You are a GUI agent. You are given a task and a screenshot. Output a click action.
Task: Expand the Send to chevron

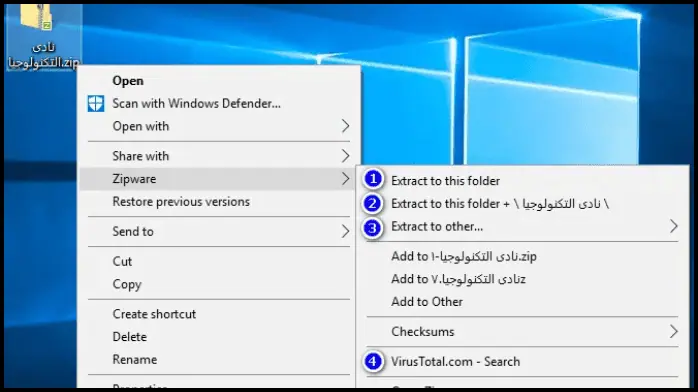tap(345, 231)
